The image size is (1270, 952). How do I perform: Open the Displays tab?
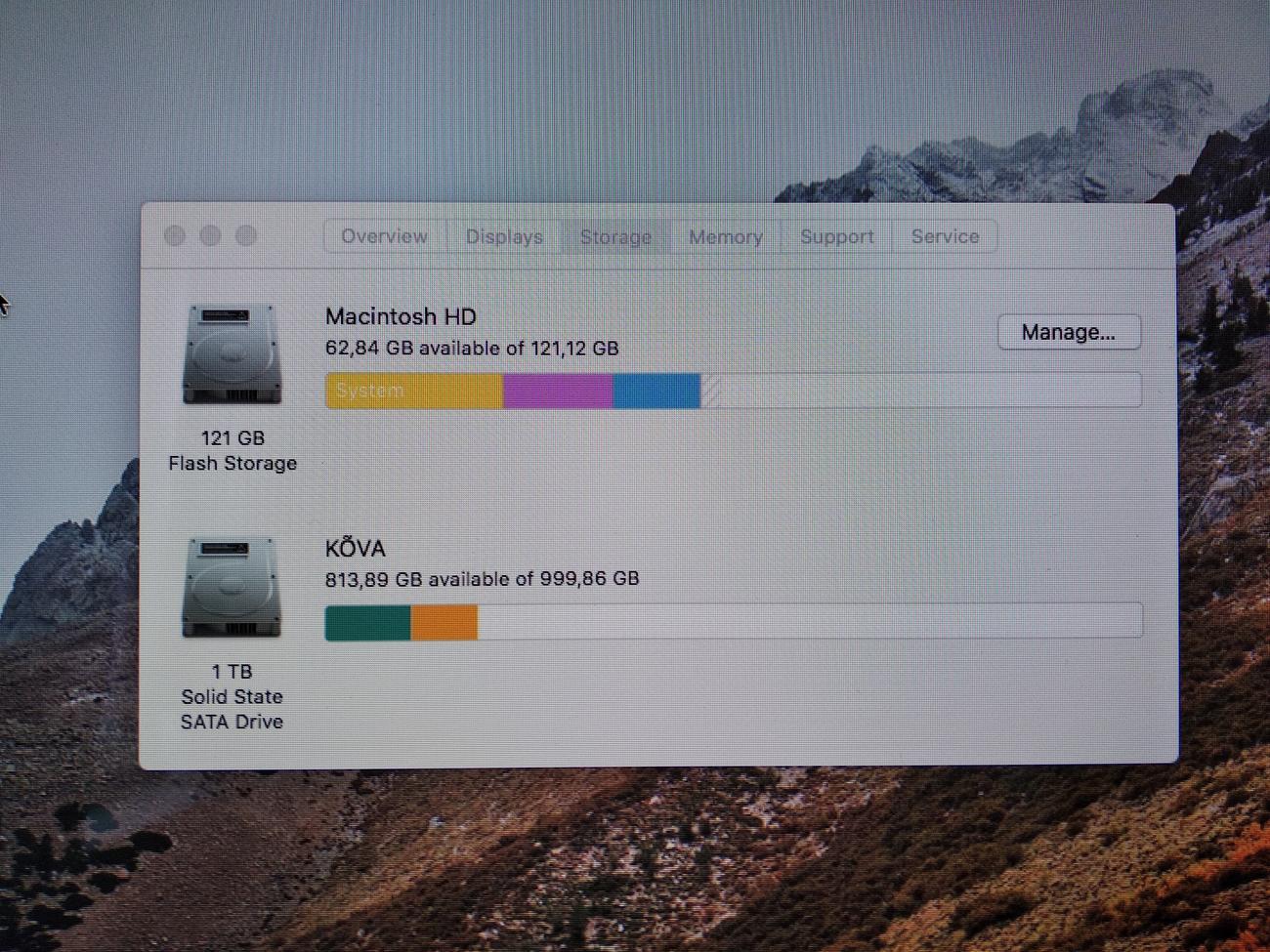(x=503, y=236)
